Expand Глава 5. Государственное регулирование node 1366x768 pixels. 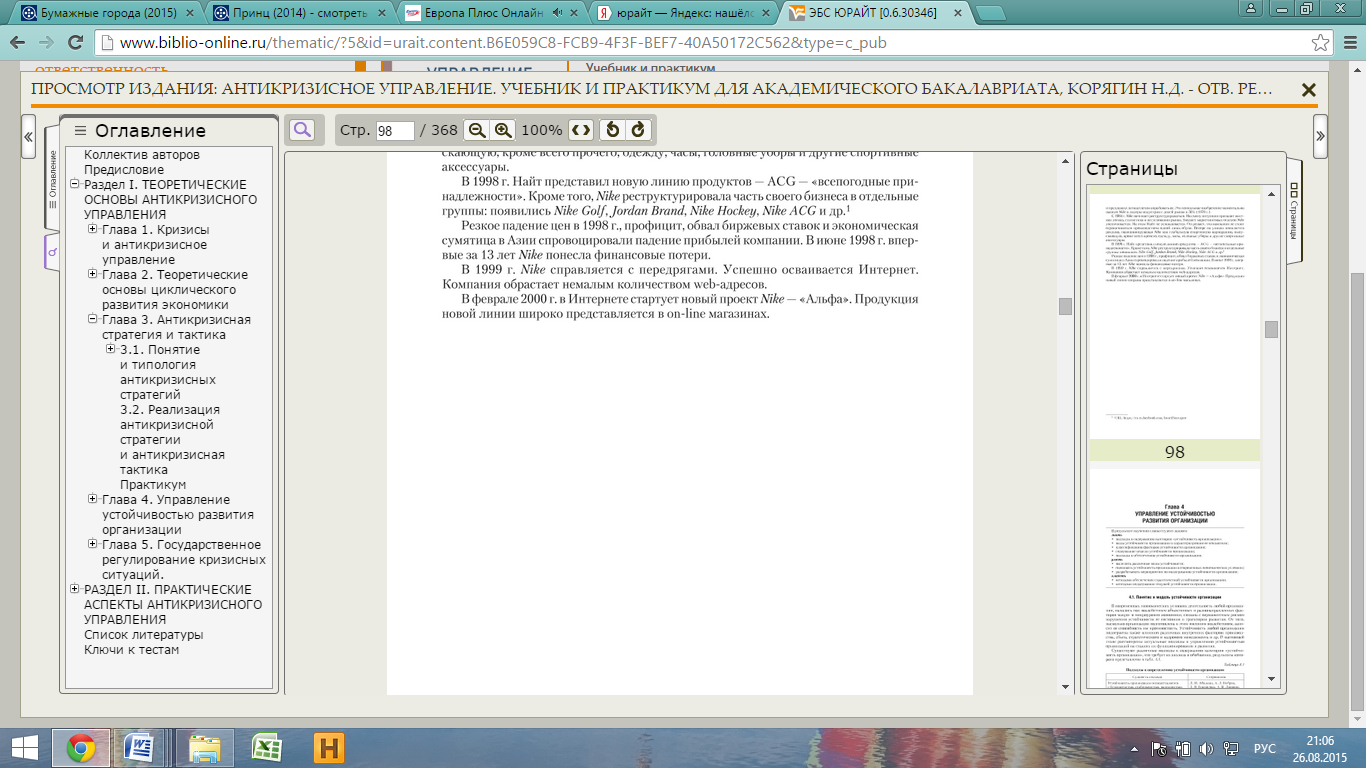93,545
